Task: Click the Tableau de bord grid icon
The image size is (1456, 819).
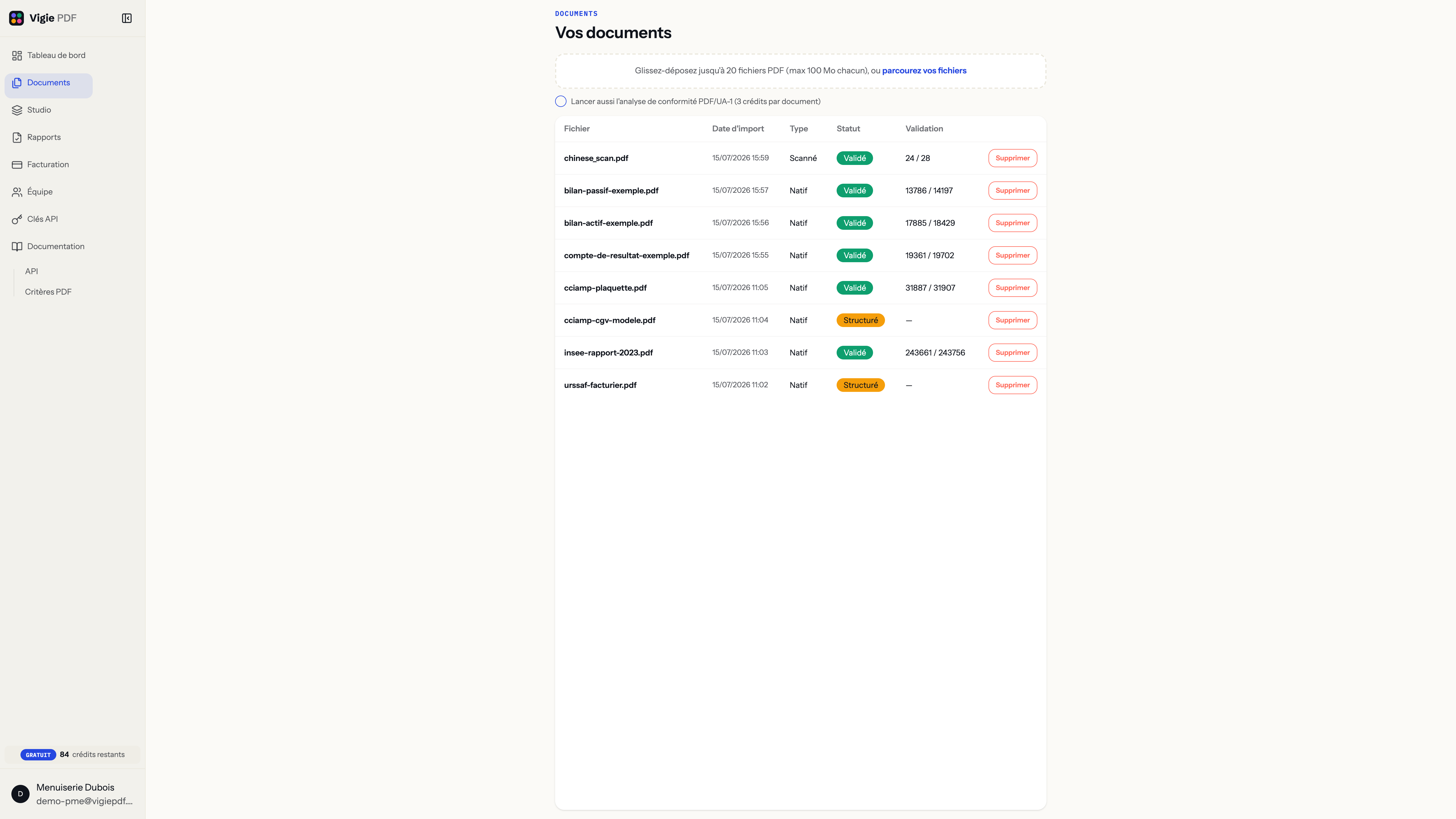Action: pos(17,55)
